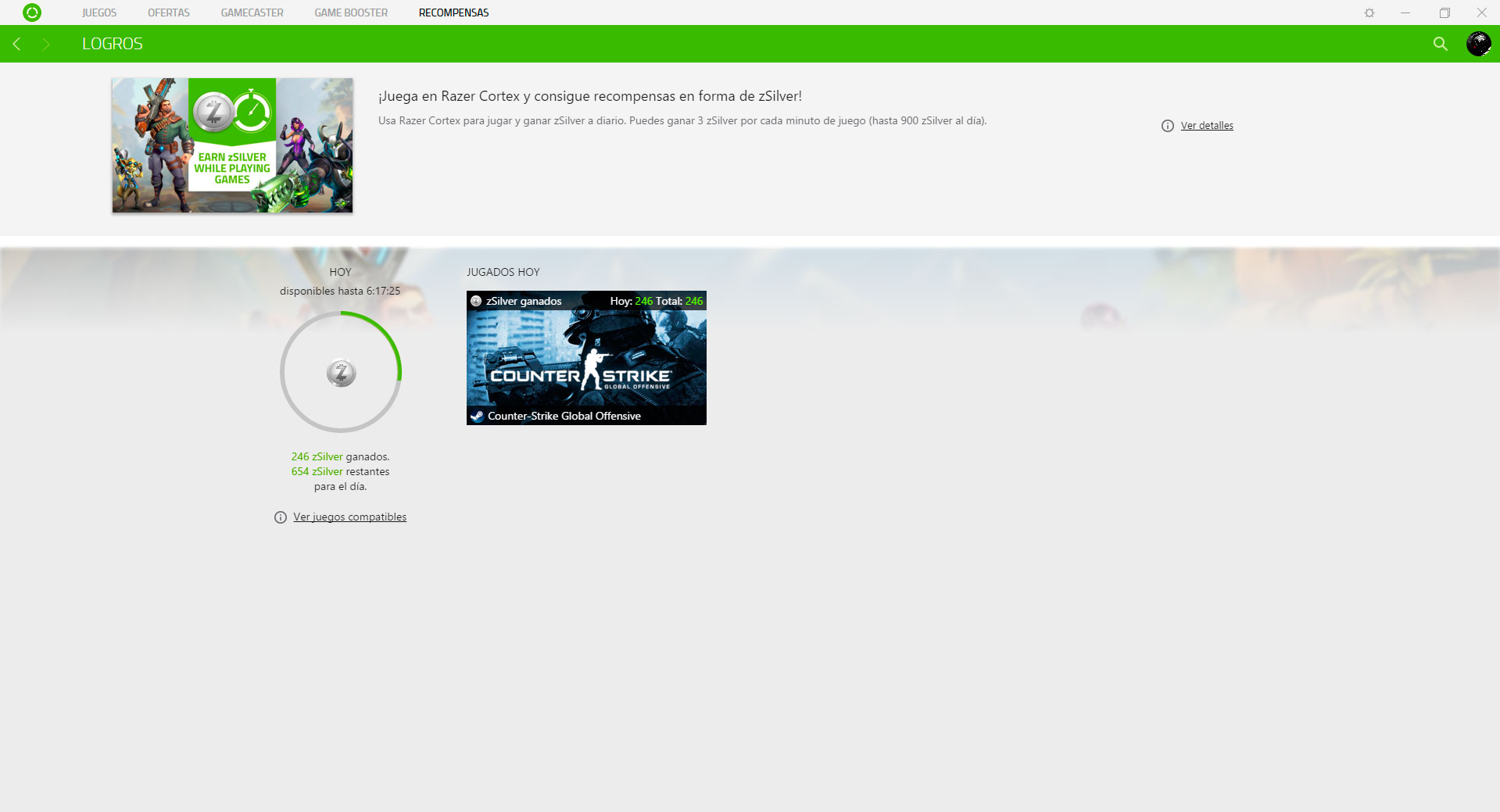Open the GAMECASTER tab
The height and width of the screenshot is (812, 1500).
tap(252, 13)
